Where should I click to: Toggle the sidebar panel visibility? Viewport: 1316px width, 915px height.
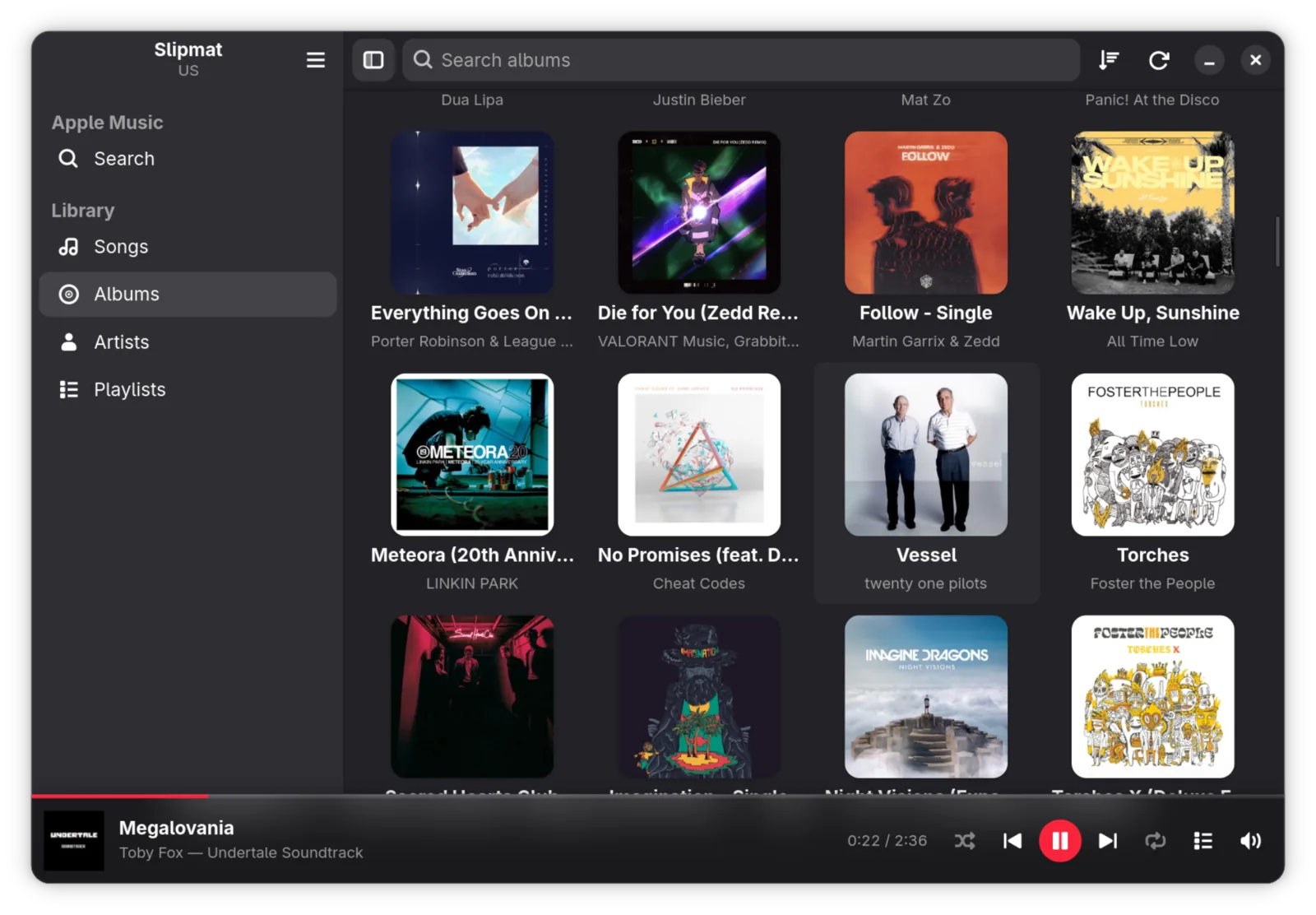pos(373,60)
